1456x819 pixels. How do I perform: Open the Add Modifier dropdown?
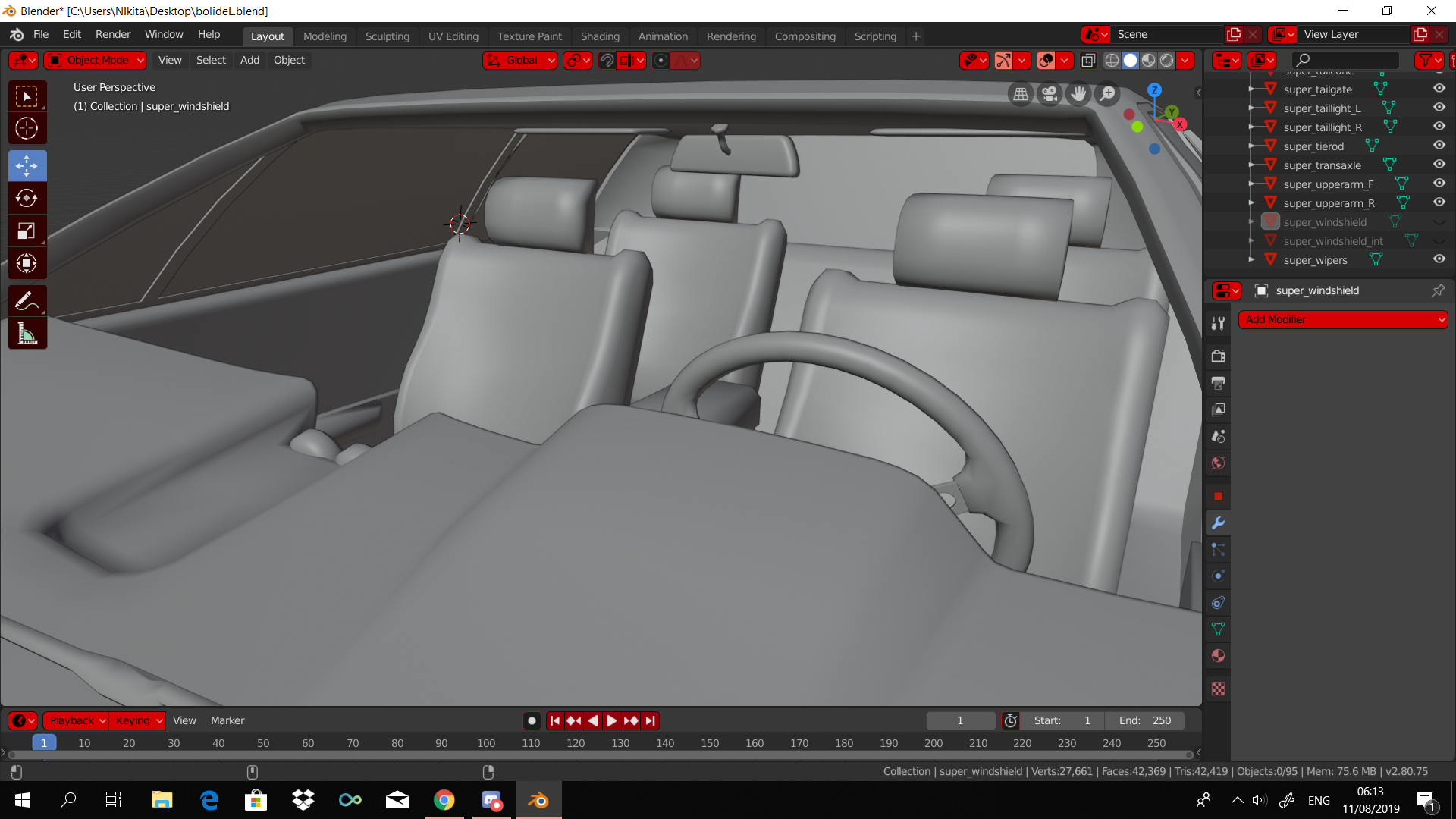pos(1342,319)
